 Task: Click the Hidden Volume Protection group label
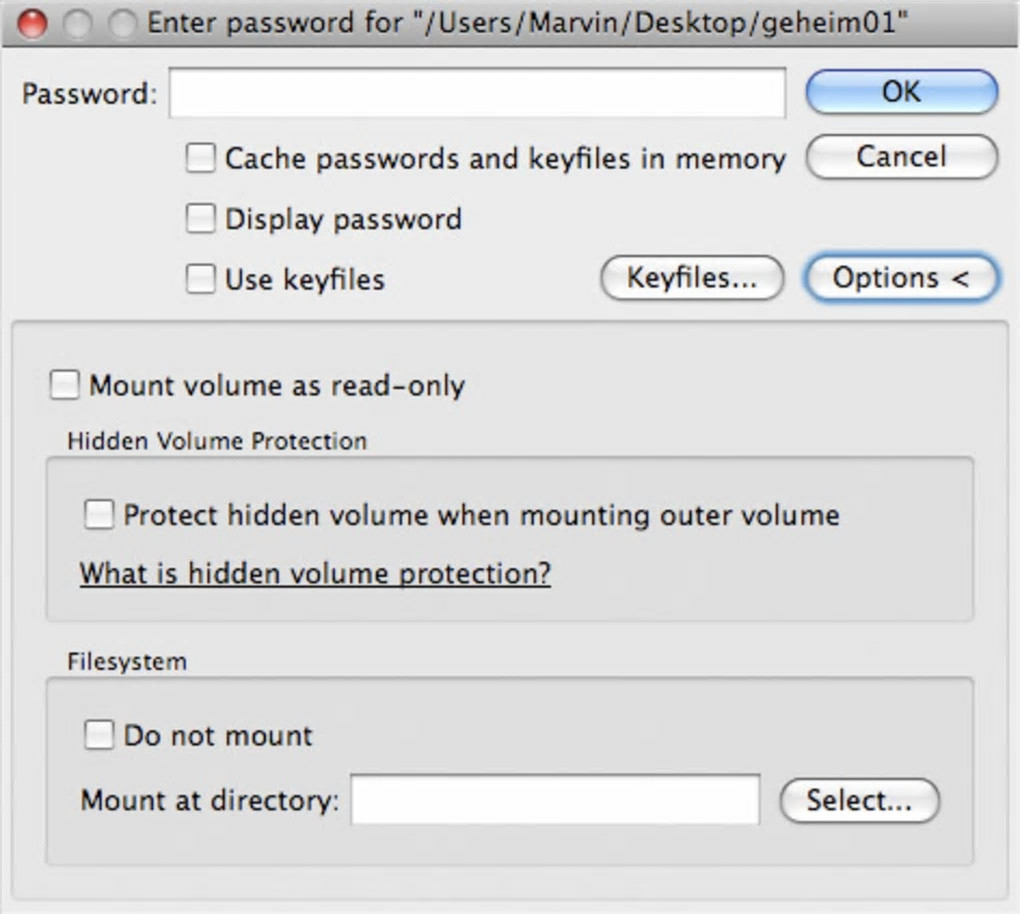click(217, 441)
